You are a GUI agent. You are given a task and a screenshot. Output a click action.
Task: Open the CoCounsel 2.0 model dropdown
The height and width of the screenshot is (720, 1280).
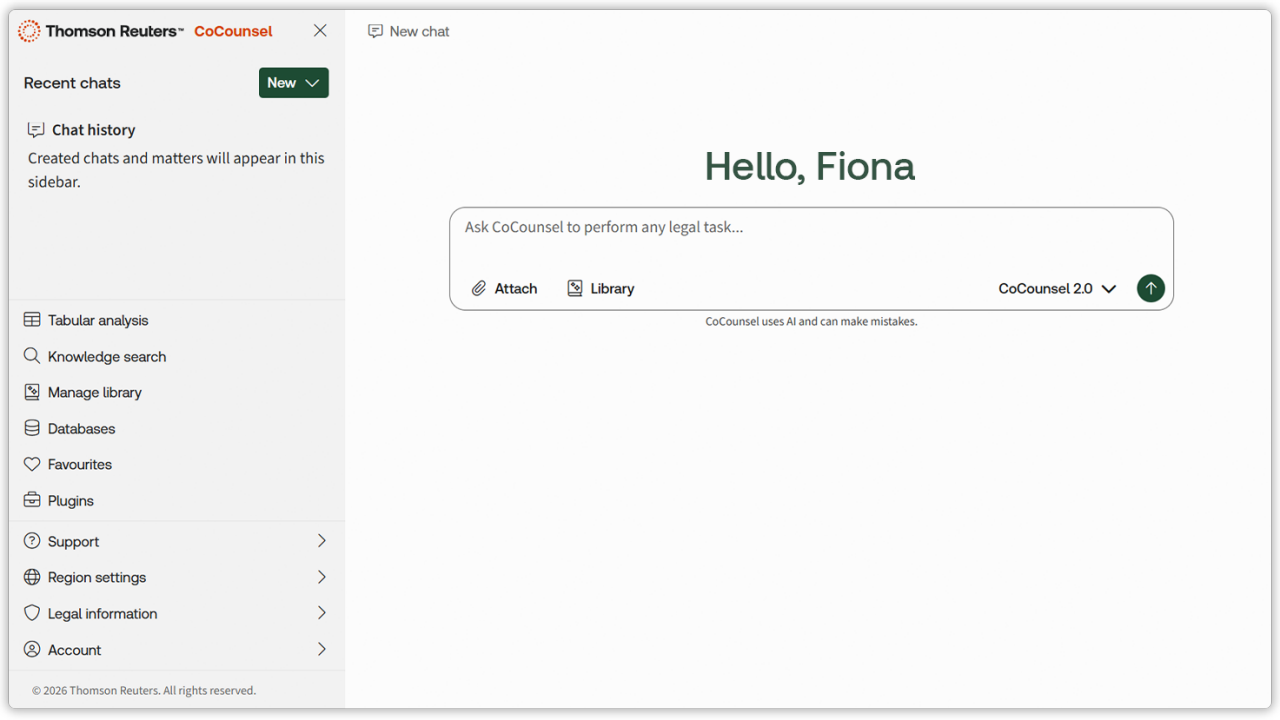(x=1057, y=288)
